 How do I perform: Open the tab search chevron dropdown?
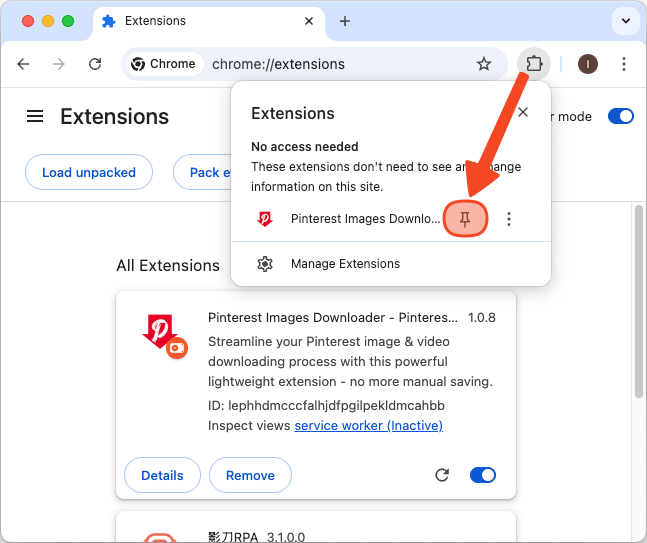(626, 21)
